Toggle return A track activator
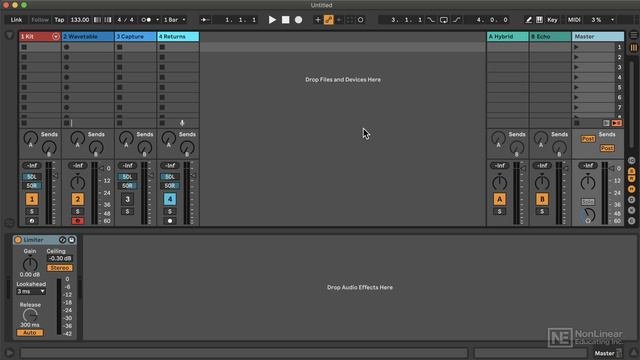This screenshot has height=360, width=640. click(499, 199)
